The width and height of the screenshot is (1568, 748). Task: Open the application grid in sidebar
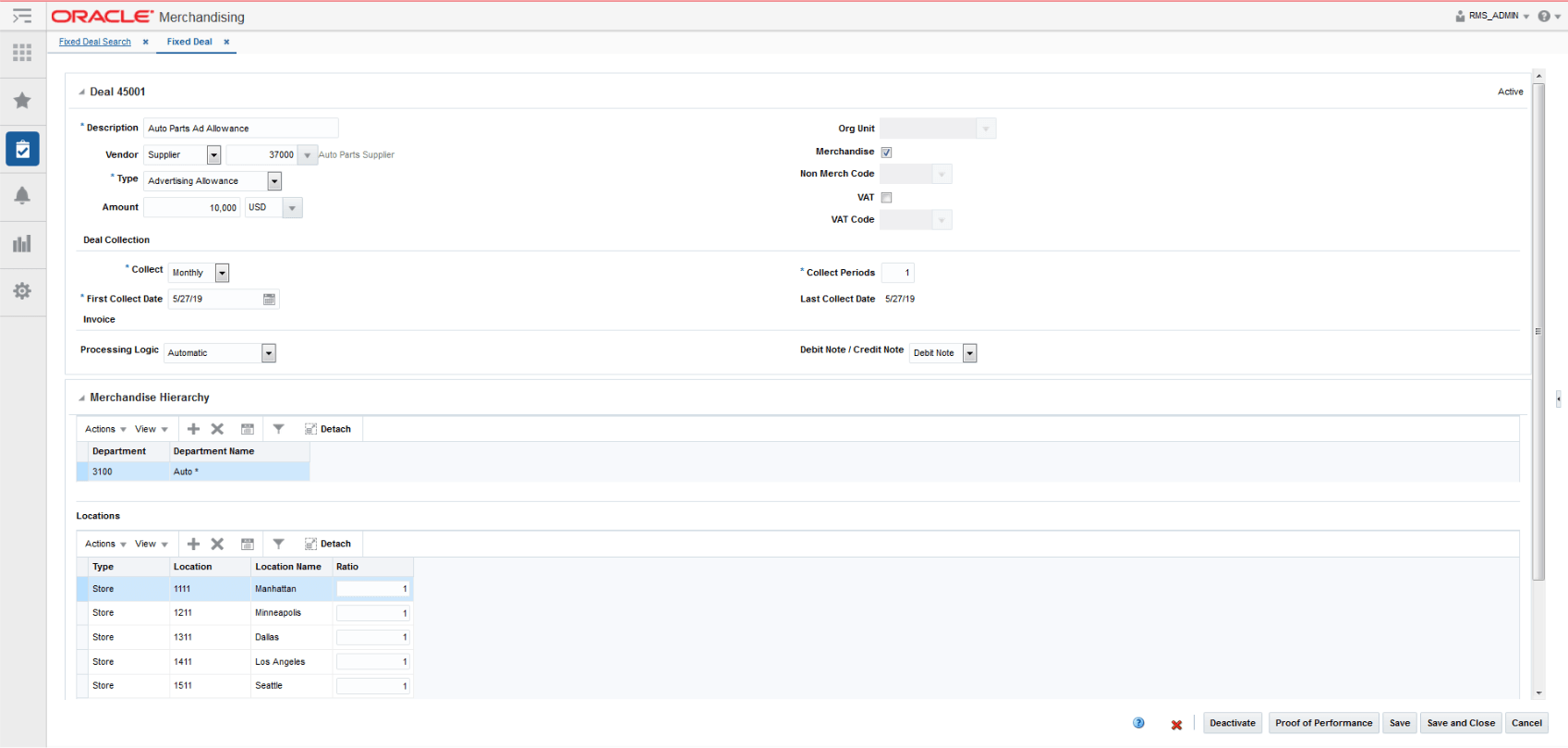coord(22,53)
